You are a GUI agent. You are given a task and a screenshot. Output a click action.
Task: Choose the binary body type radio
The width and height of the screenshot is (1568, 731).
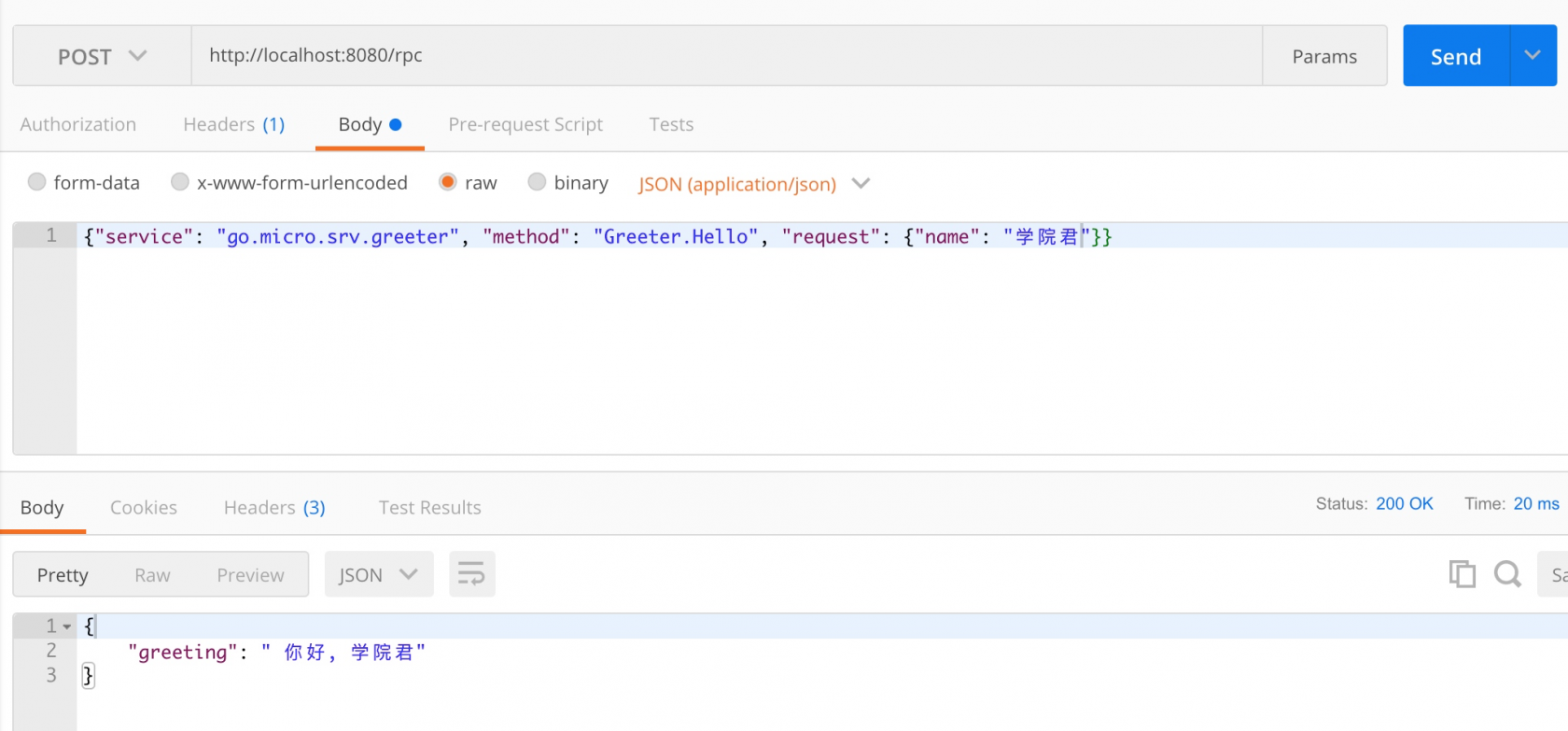pos(537,182)
